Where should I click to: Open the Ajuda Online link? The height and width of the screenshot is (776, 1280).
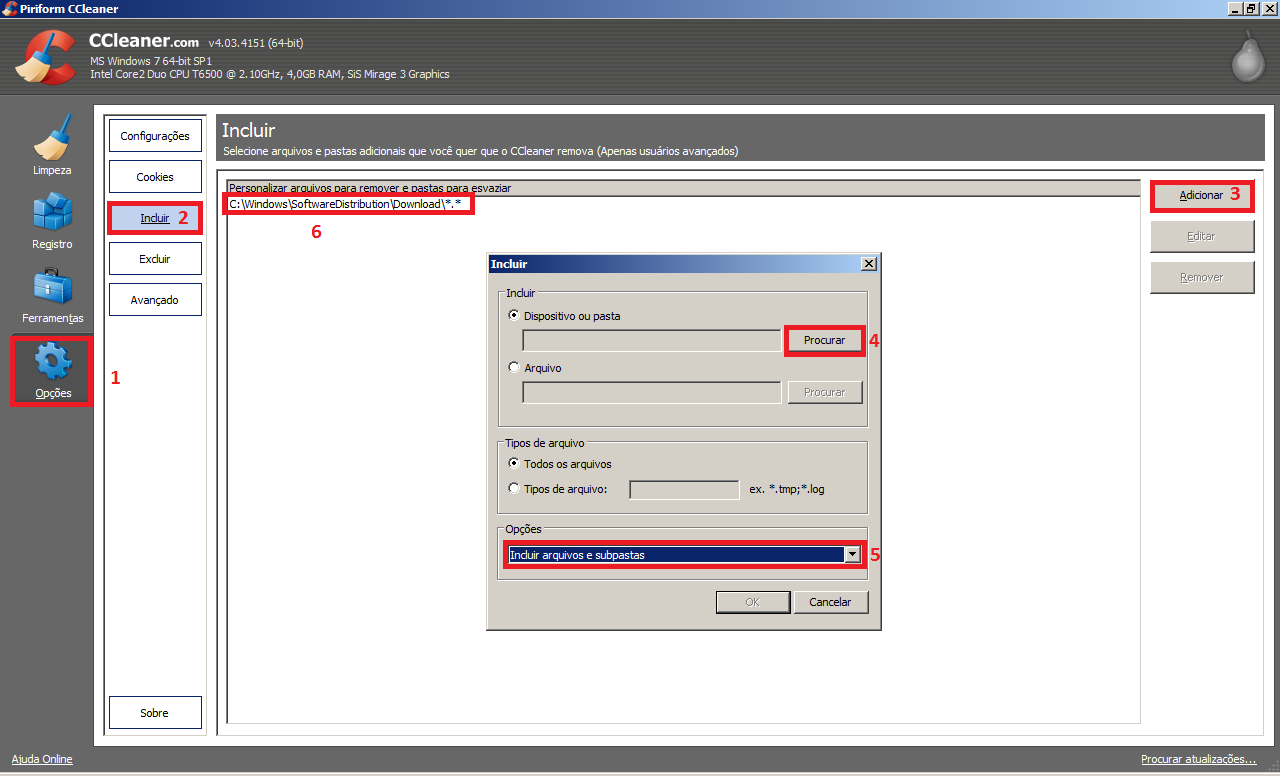point(42,759)
